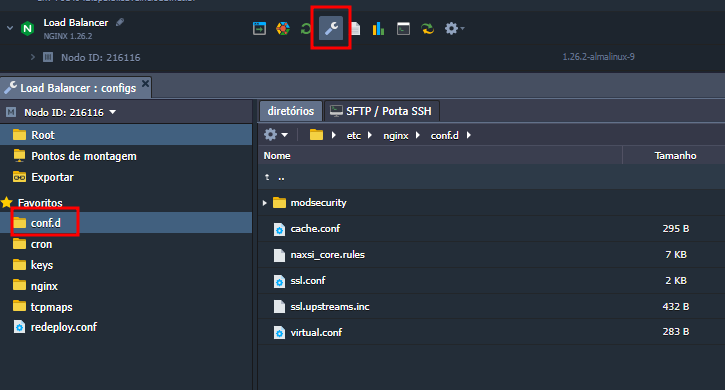Switch to SFTP / Porta SSH tab
Screen dimensions: 725x390
pyautogui.click(x=381, y=111)
